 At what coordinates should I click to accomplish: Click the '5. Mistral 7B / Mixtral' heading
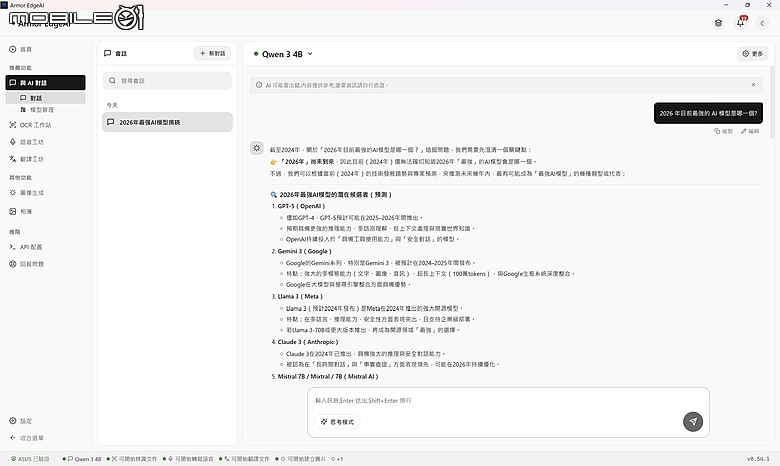pos(325,376)
